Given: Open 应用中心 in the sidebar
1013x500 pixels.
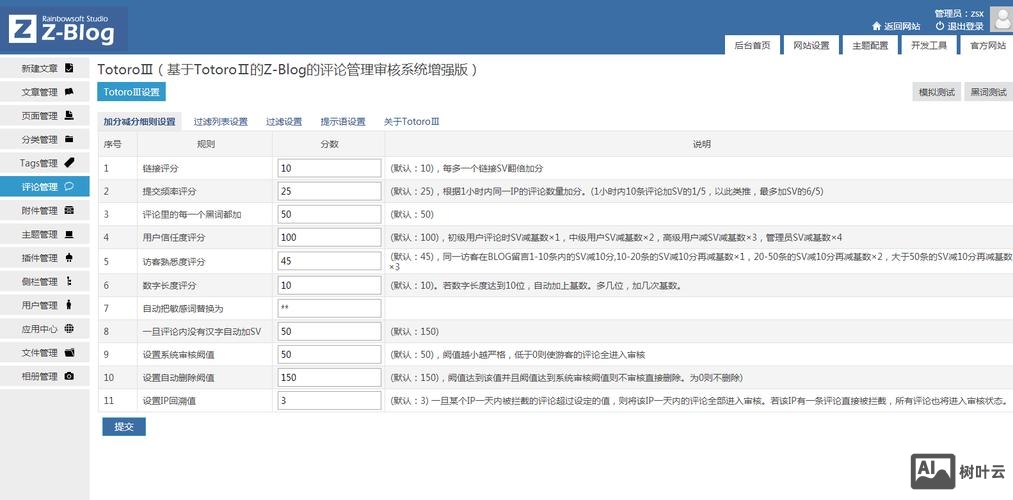Looking at the screenshot, I should 45,328.
